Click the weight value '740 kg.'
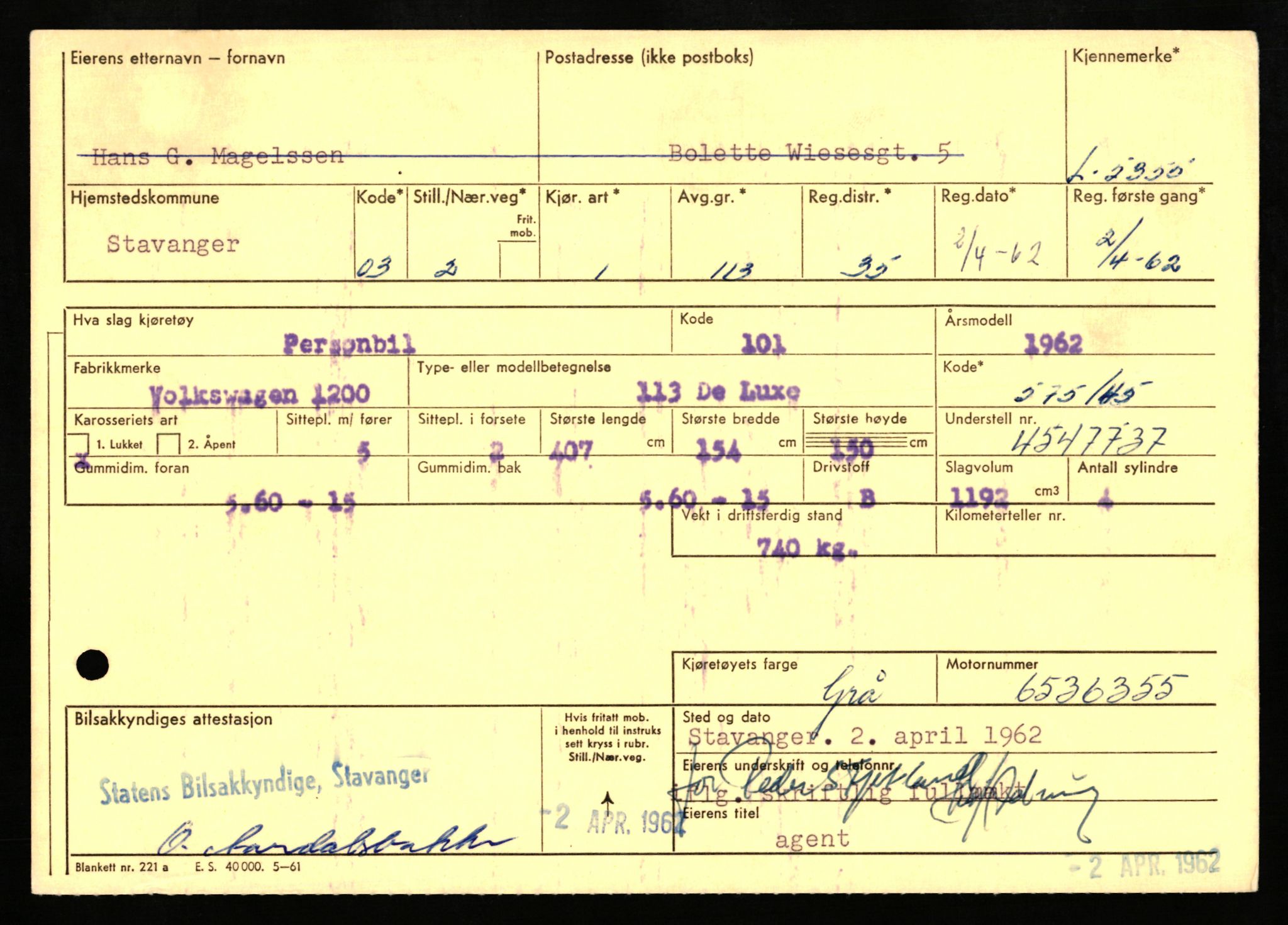 pyautogui.click(x=808, y=549)
